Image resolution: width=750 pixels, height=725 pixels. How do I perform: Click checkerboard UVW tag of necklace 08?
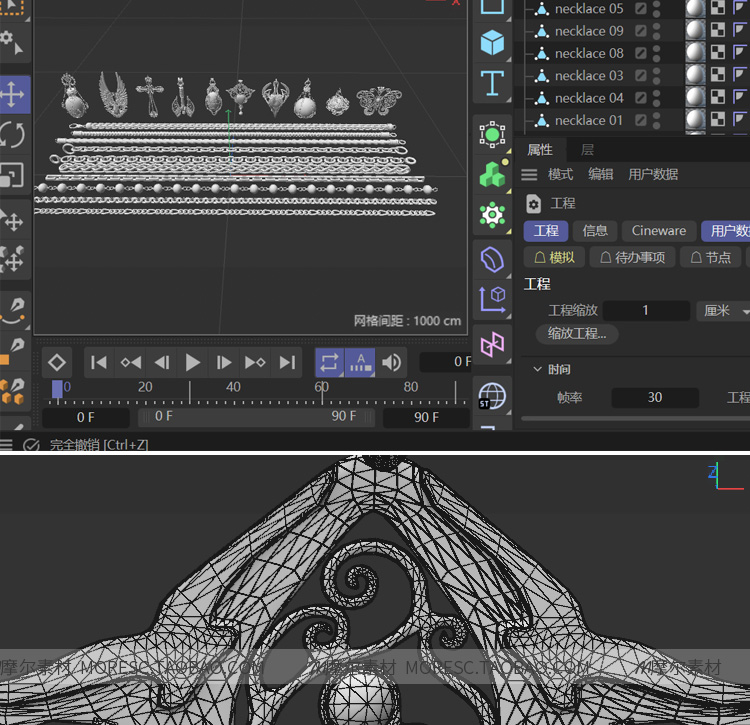point(718,52)
